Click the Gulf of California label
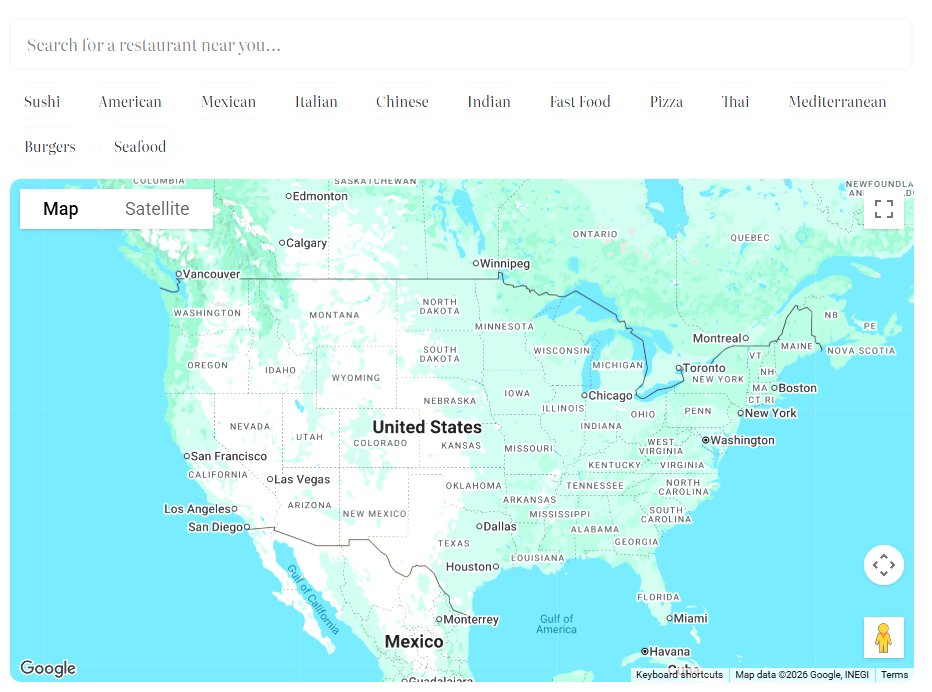Screen dimensions: 932x692 (313, 599)
